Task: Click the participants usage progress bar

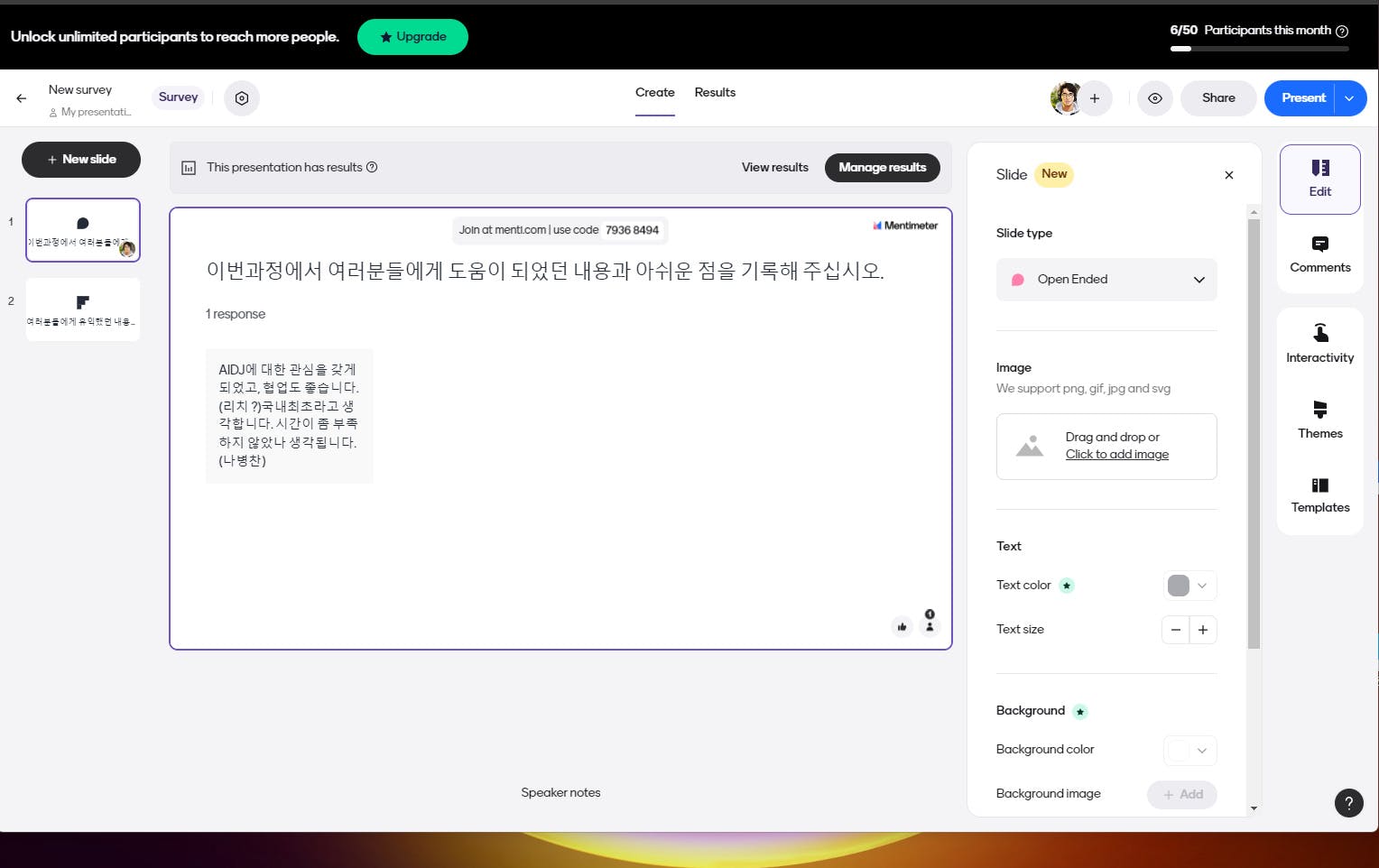Action: [x=1259, y=49]
